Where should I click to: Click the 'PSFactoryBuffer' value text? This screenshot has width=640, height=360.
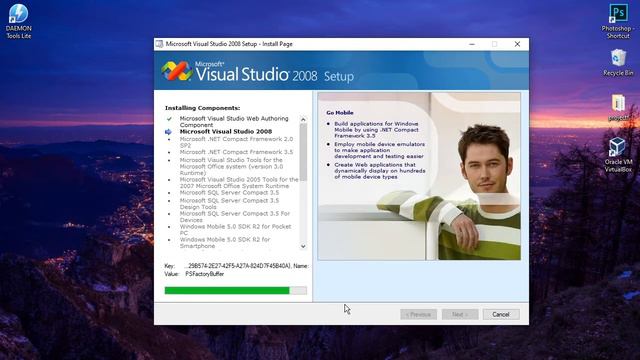[x=204, y=274]
